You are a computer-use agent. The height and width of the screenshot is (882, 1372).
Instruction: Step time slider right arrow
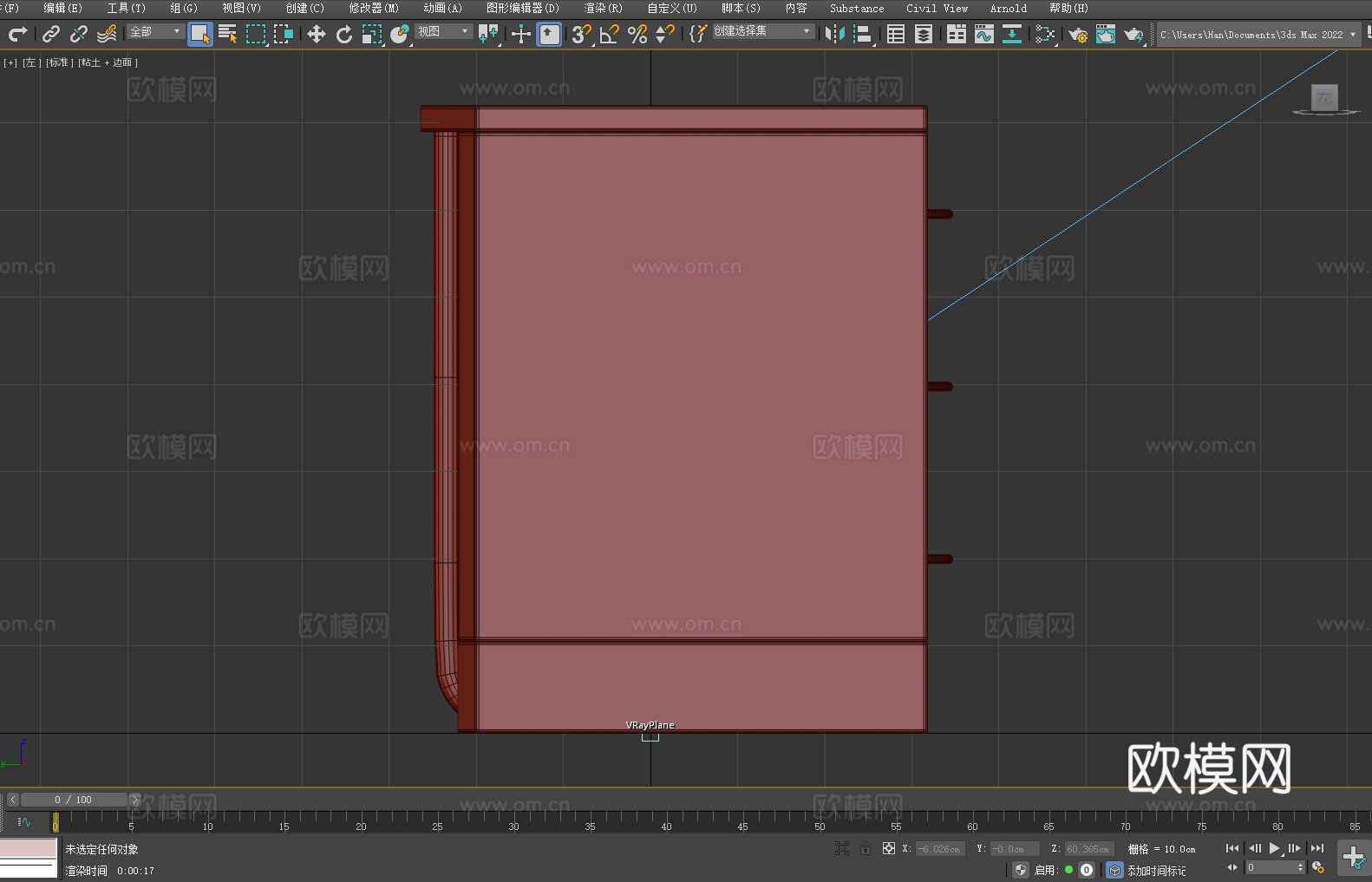[134, 800]
